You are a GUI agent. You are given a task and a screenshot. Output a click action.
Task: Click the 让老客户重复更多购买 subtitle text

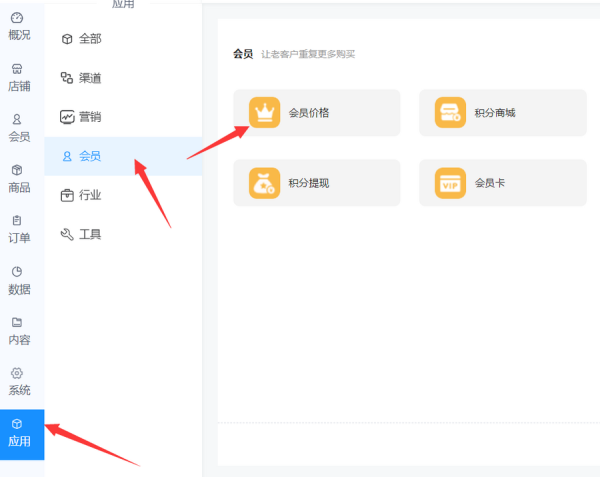tap(308, 54)
